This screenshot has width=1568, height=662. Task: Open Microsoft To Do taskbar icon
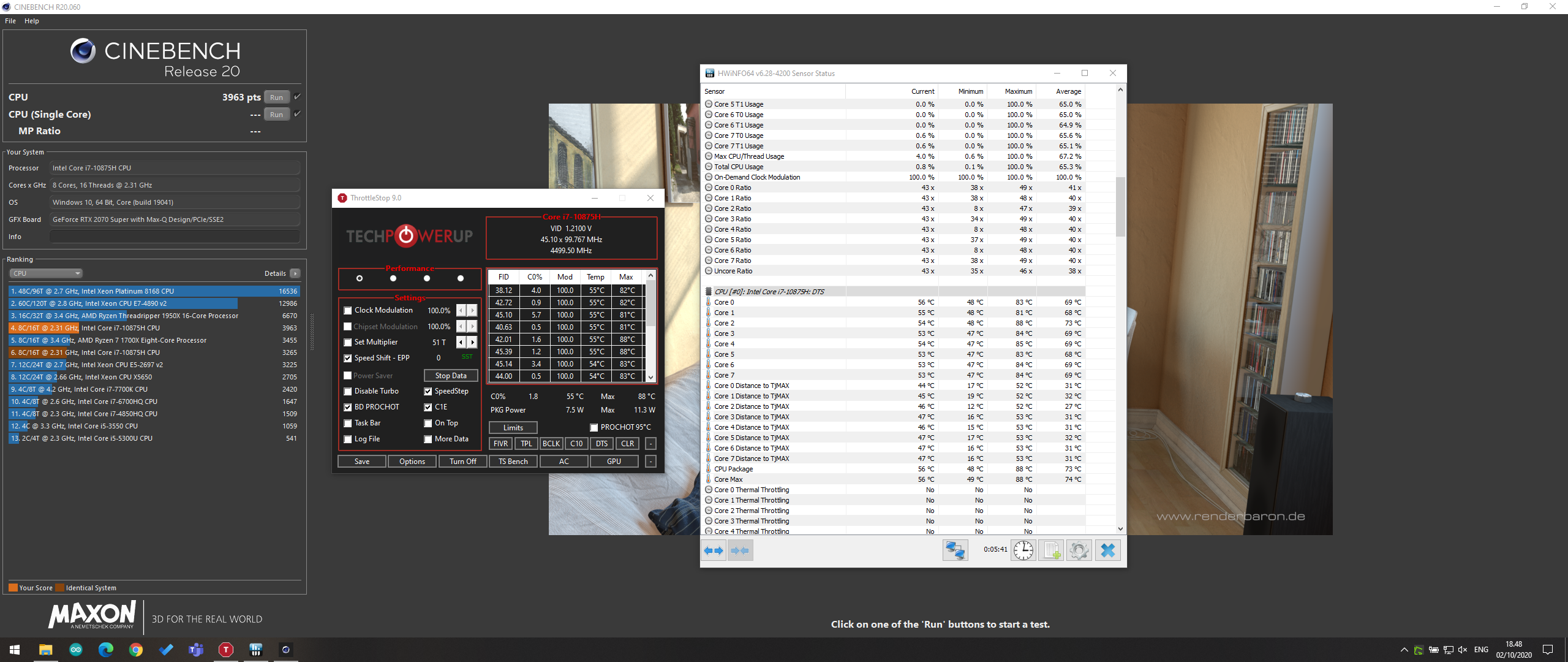[x=166, y=650]
